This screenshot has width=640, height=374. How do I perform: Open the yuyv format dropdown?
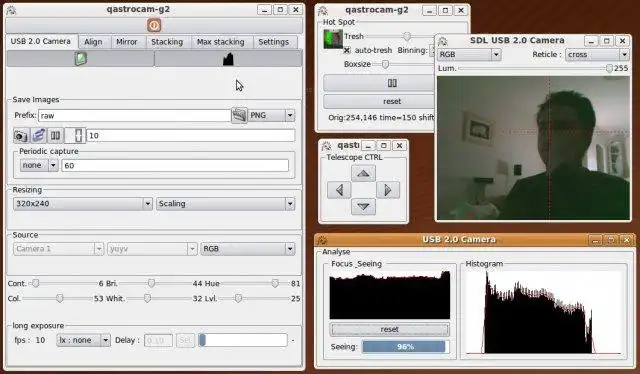pyautogui.click(x=152, y=249)
